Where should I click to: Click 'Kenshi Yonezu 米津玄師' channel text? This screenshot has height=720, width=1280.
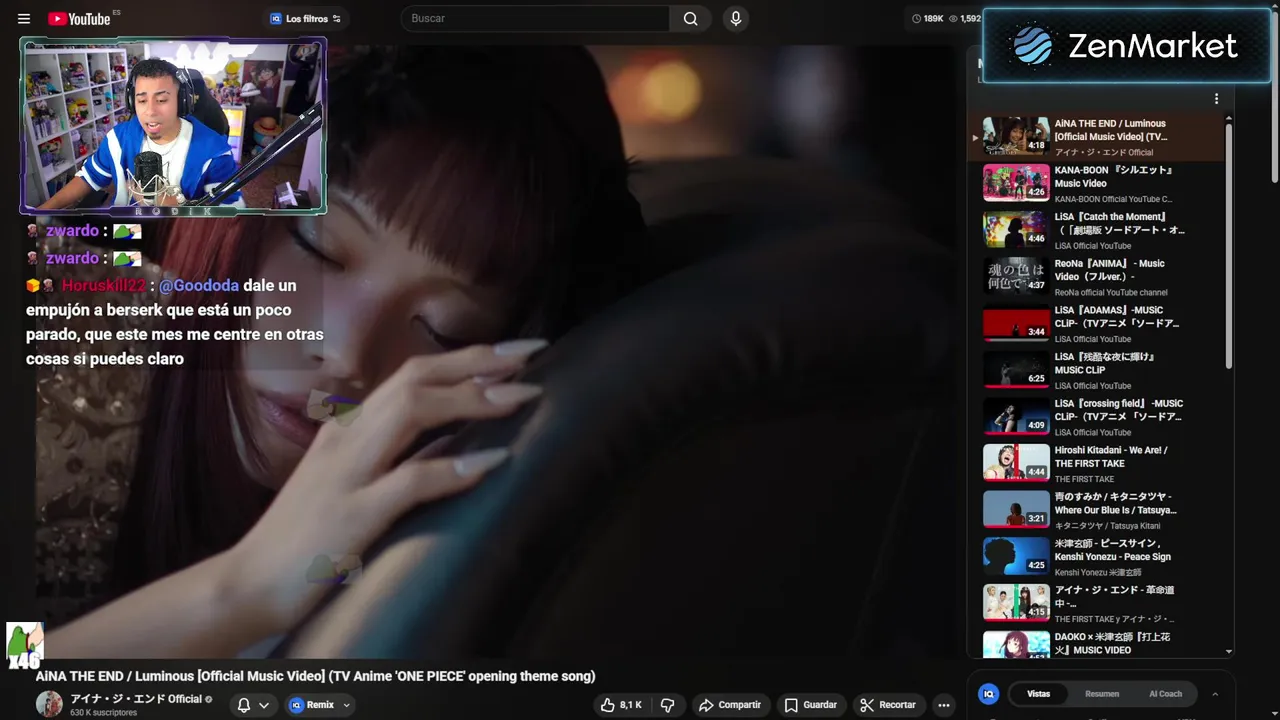[x=1098, y=572]
